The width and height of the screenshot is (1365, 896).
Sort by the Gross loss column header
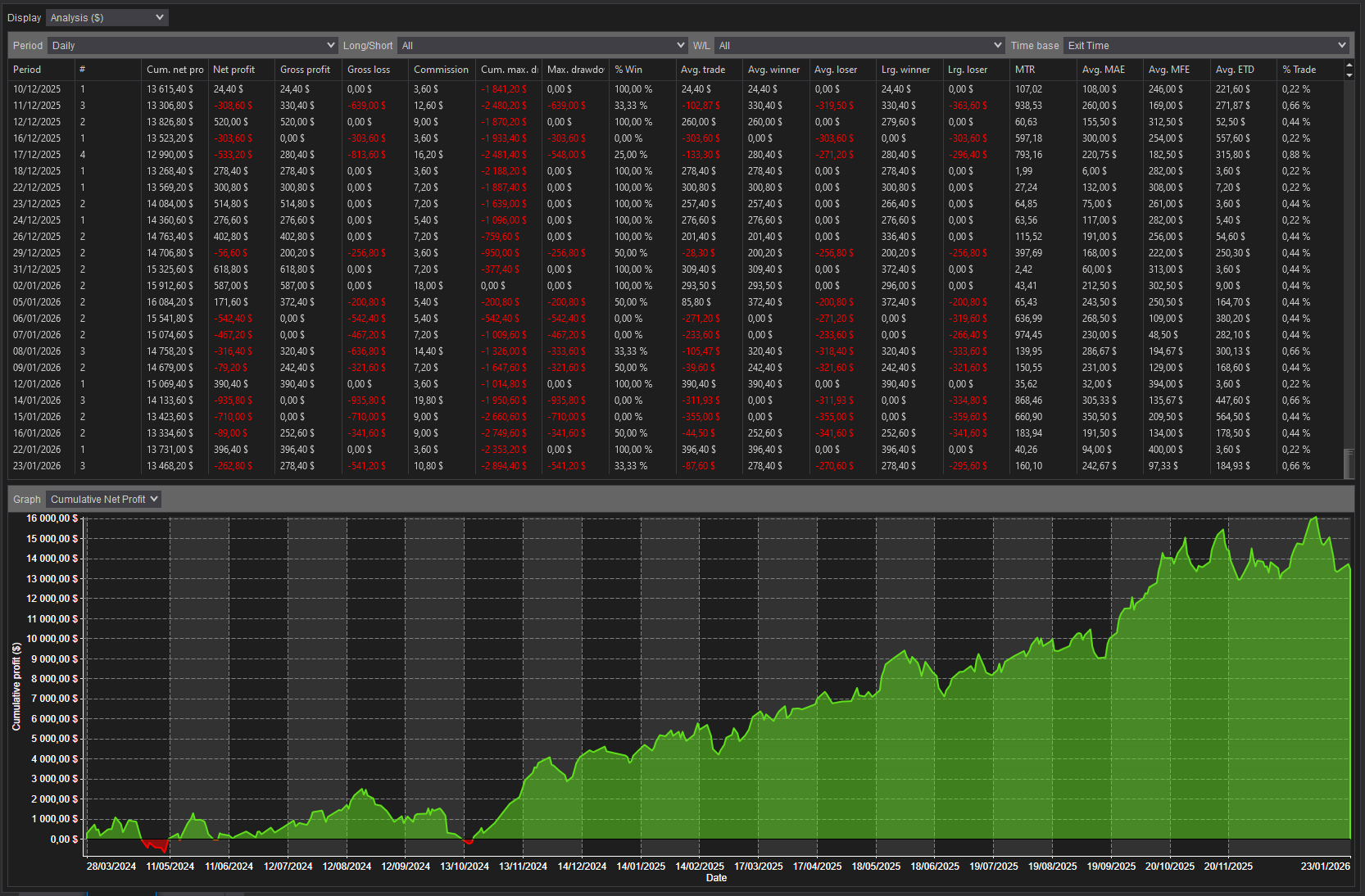(369, 70)
